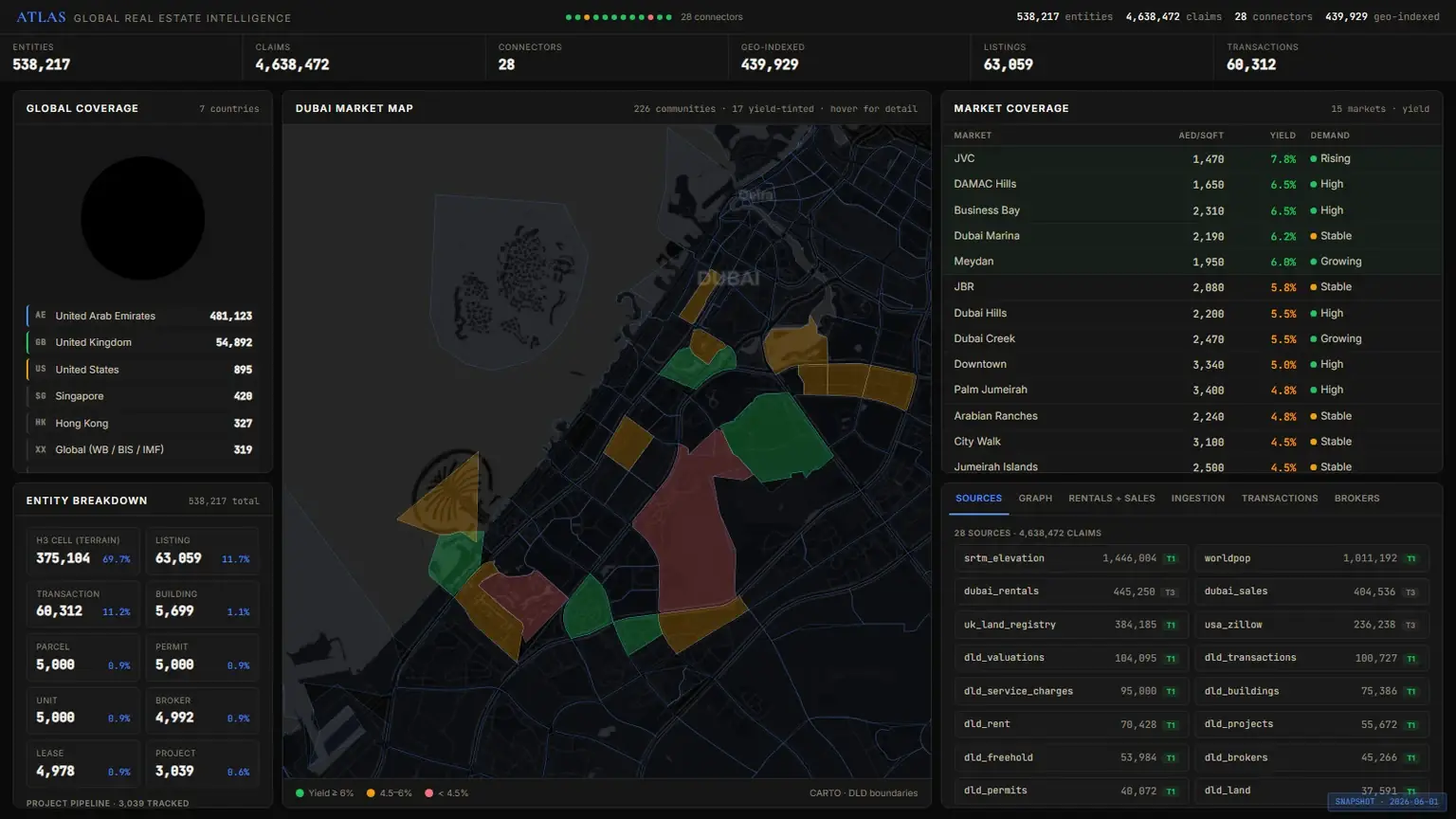
Task: Click the orange 4.5–6% legend swatch
Action: tap(371, 793)
